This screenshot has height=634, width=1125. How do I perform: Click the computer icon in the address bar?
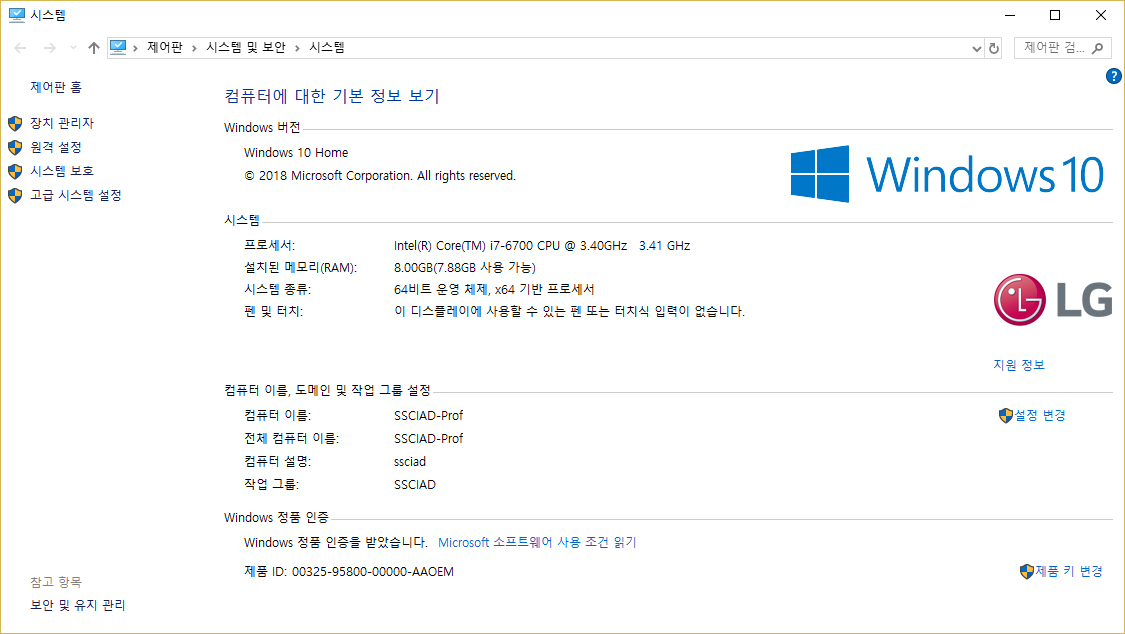coord(119,47)
